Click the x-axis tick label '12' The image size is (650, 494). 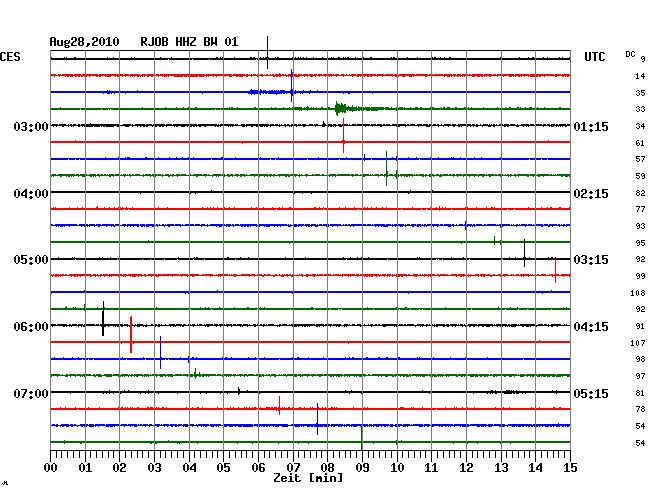coord(466,468)
